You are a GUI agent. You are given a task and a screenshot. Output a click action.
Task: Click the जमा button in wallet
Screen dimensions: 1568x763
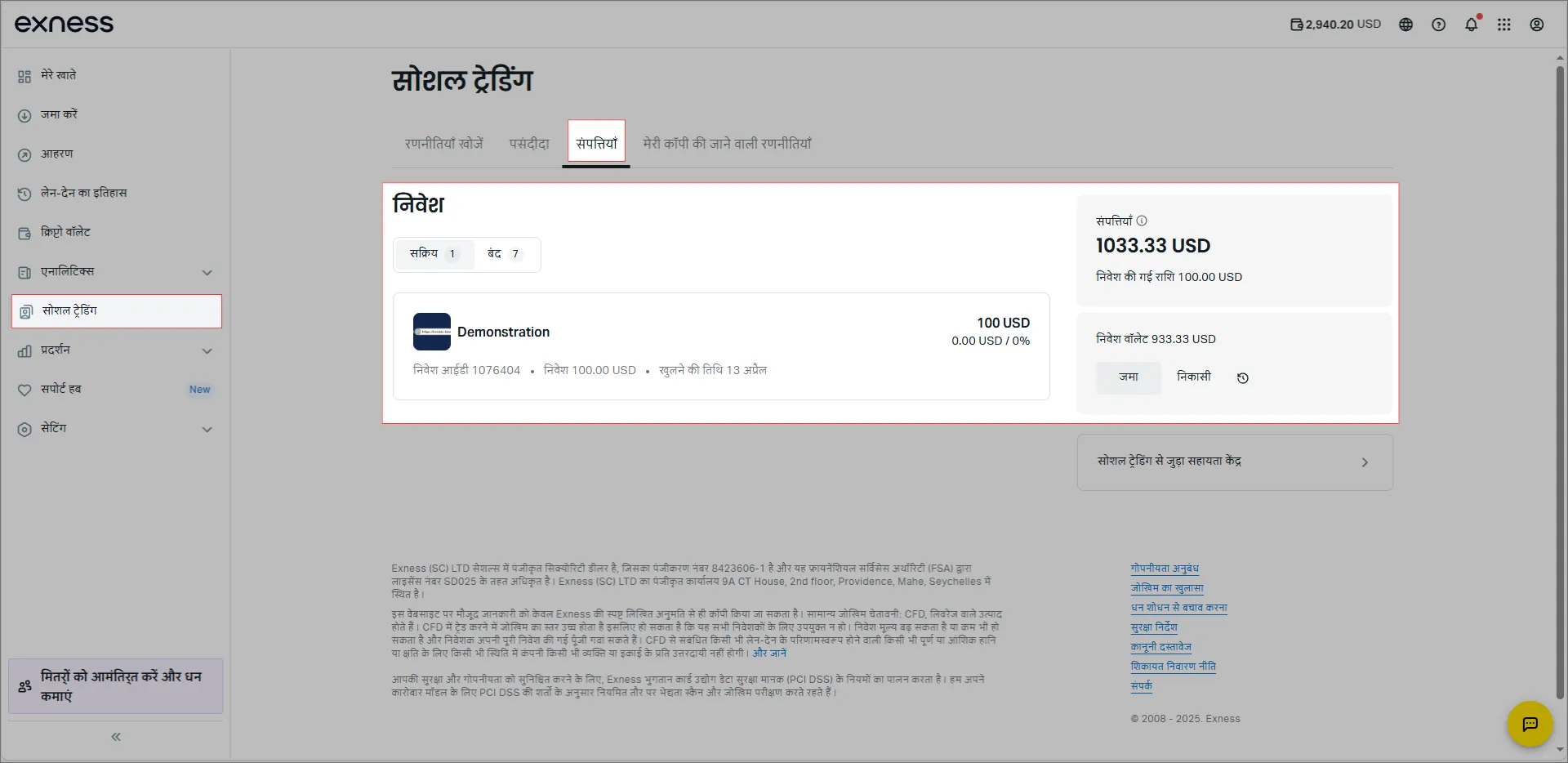coord(1128,377)
